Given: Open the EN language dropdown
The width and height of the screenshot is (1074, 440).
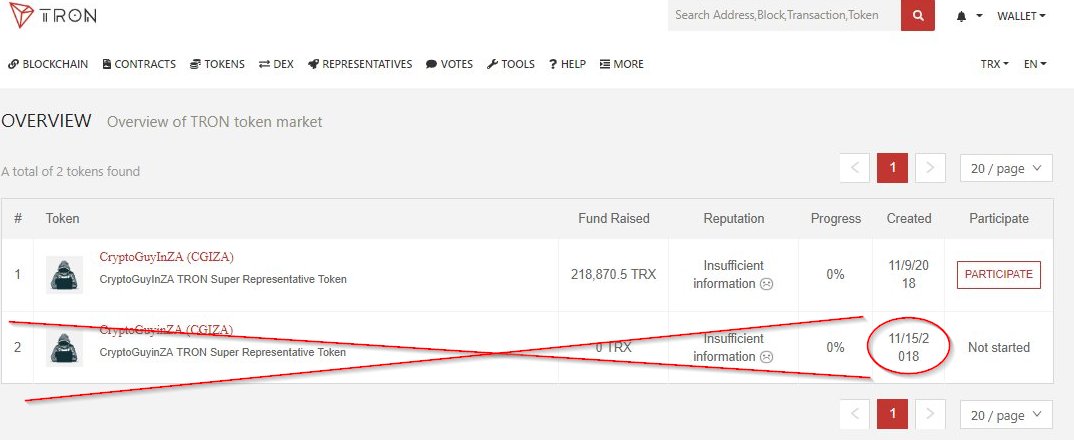Looking at the screenshot, I should click(1035, 64).
